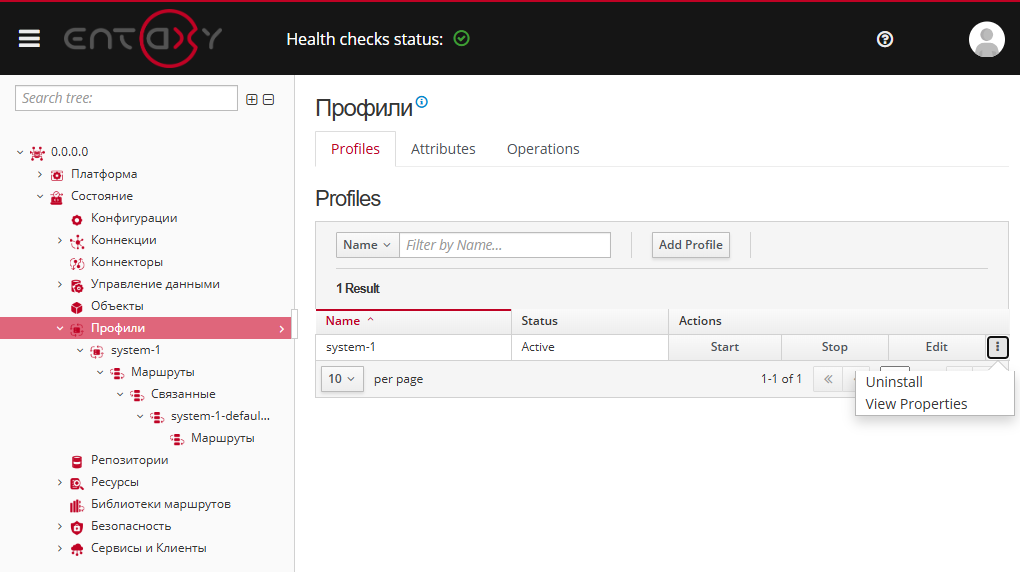Collapse the Связанные tree node
This screenshot has width=1020, height=572.
pos(120,394)
